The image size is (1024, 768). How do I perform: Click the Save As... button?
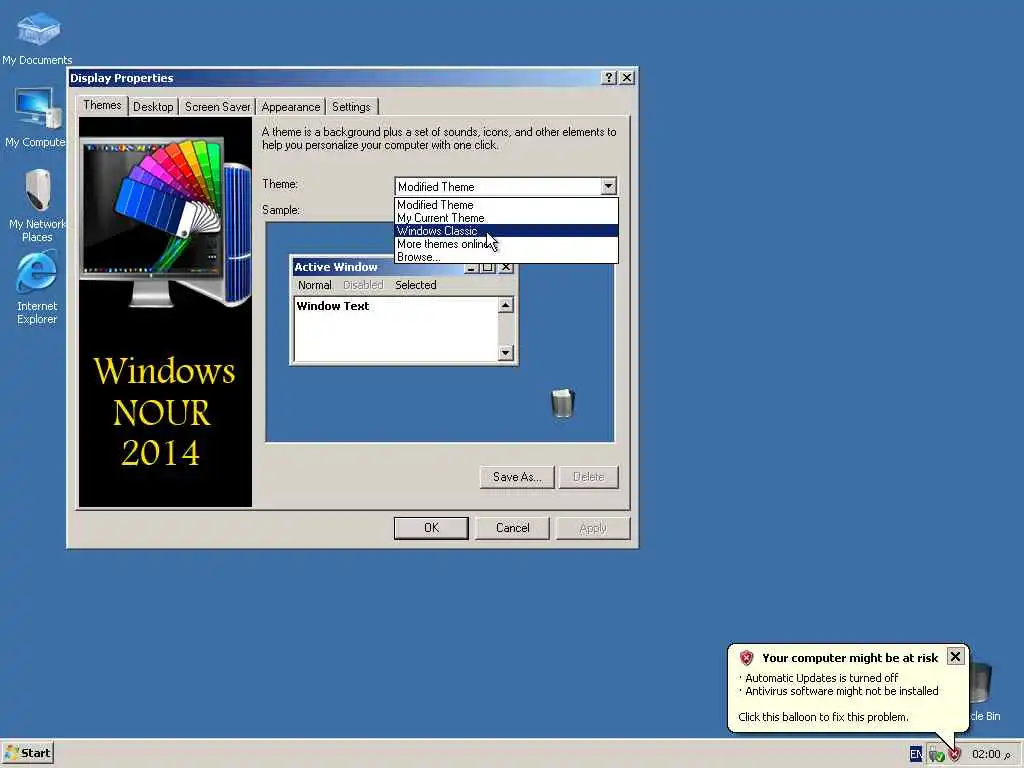click(517, 477)
